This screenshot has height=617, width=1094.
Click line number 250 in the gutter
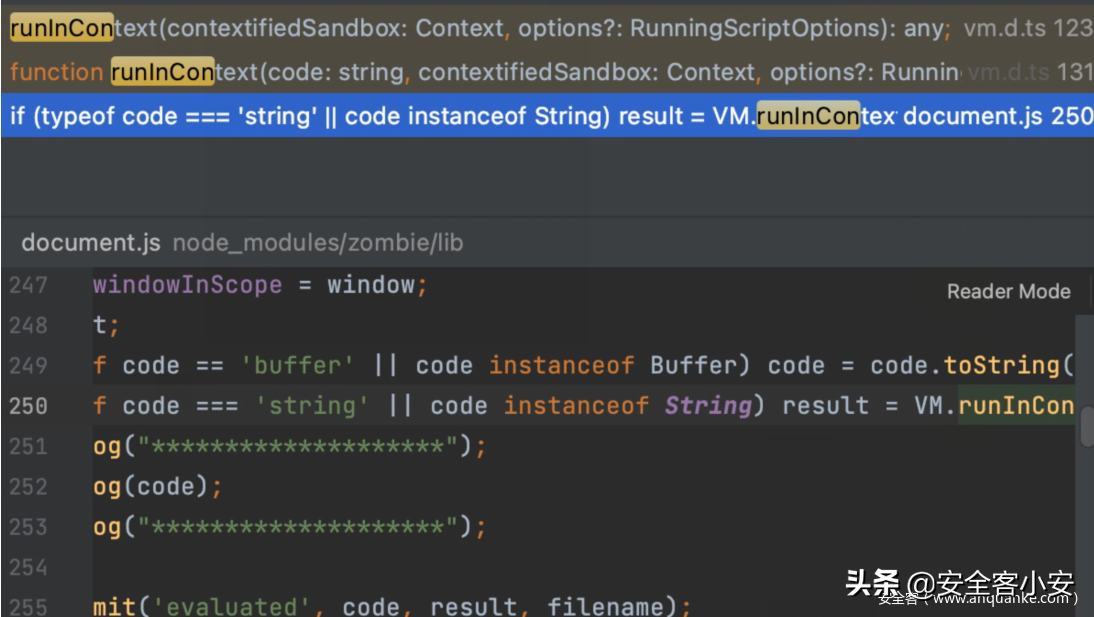(28, 406)
